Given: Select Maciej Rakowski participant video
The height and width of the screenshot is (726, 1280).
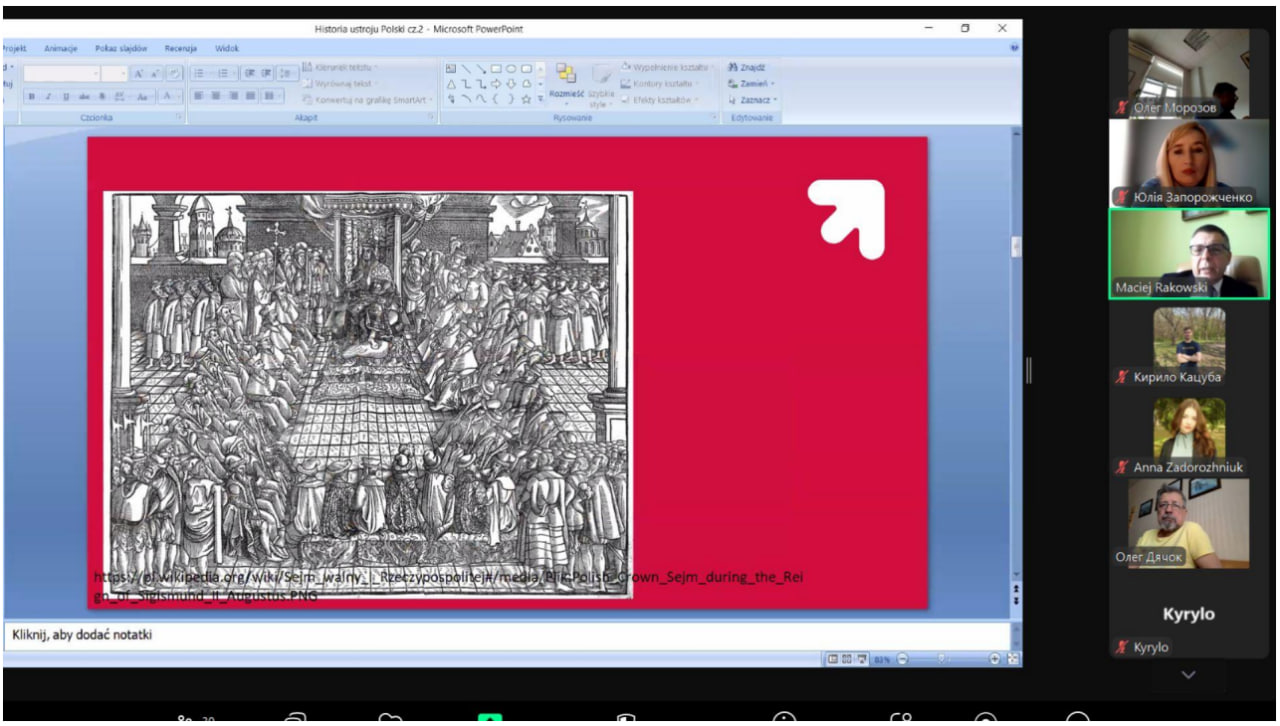Looking at the screenshot, I should pyautogui.click(x=1188, y=253).
